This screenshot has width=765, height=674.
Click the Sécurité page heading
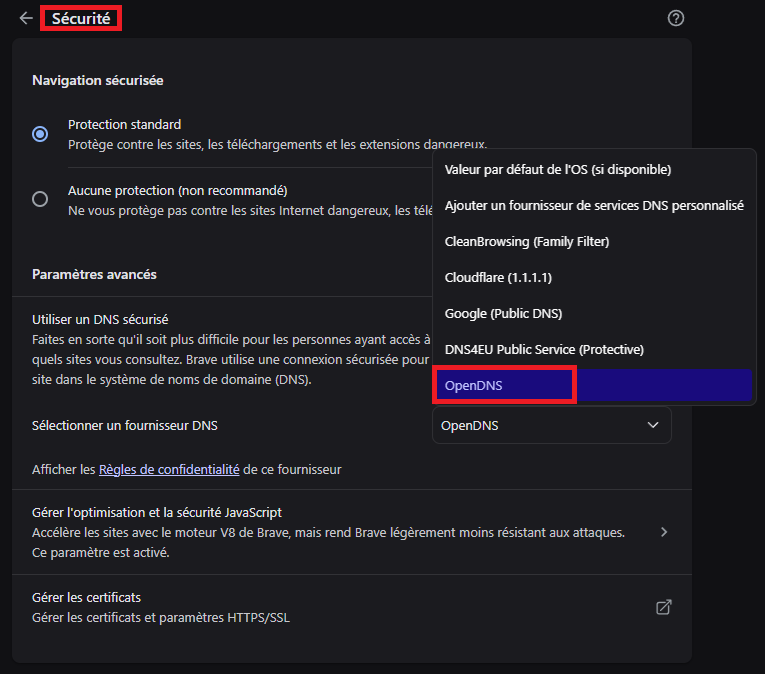point(81,18)
